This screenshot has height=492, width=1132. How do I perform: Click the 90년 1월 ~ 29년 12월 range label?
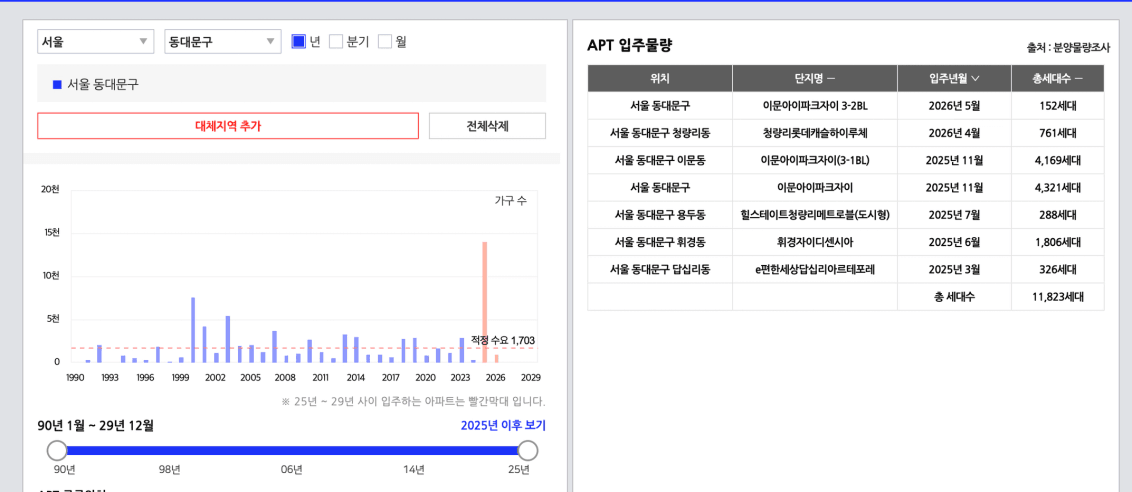tap(96, 426)
